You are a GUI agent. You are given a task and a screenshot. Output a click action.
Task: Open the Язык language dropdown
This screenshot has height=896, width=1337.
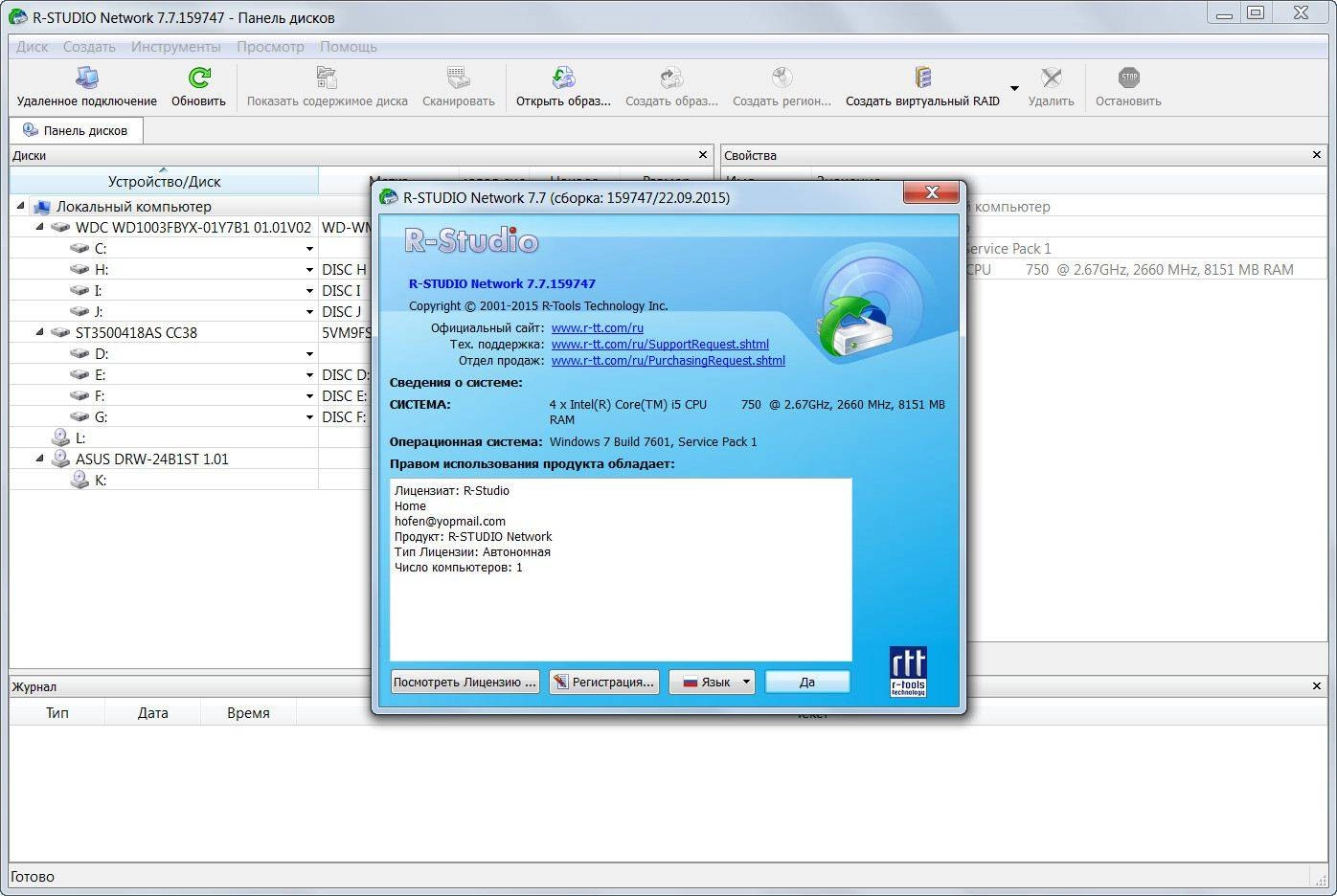click(712, 682)
